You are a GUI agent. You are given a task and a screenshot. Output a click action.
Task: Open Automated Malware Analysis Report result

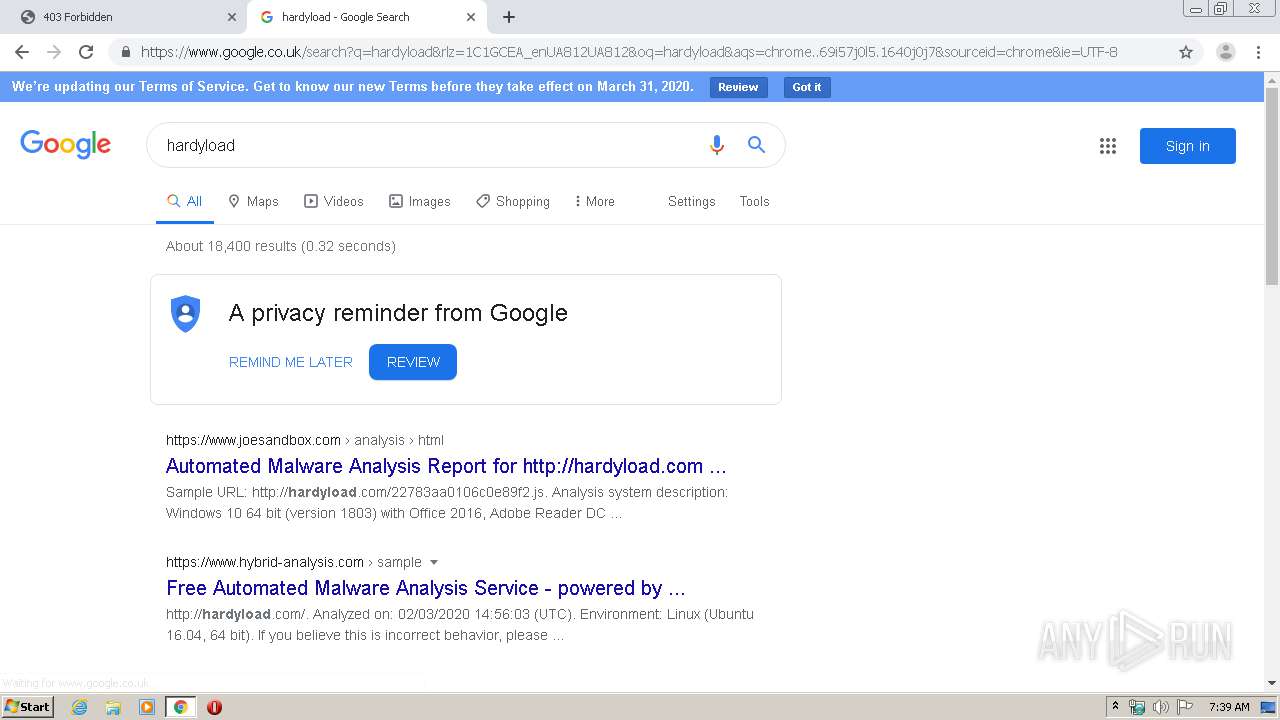point(446,466)
